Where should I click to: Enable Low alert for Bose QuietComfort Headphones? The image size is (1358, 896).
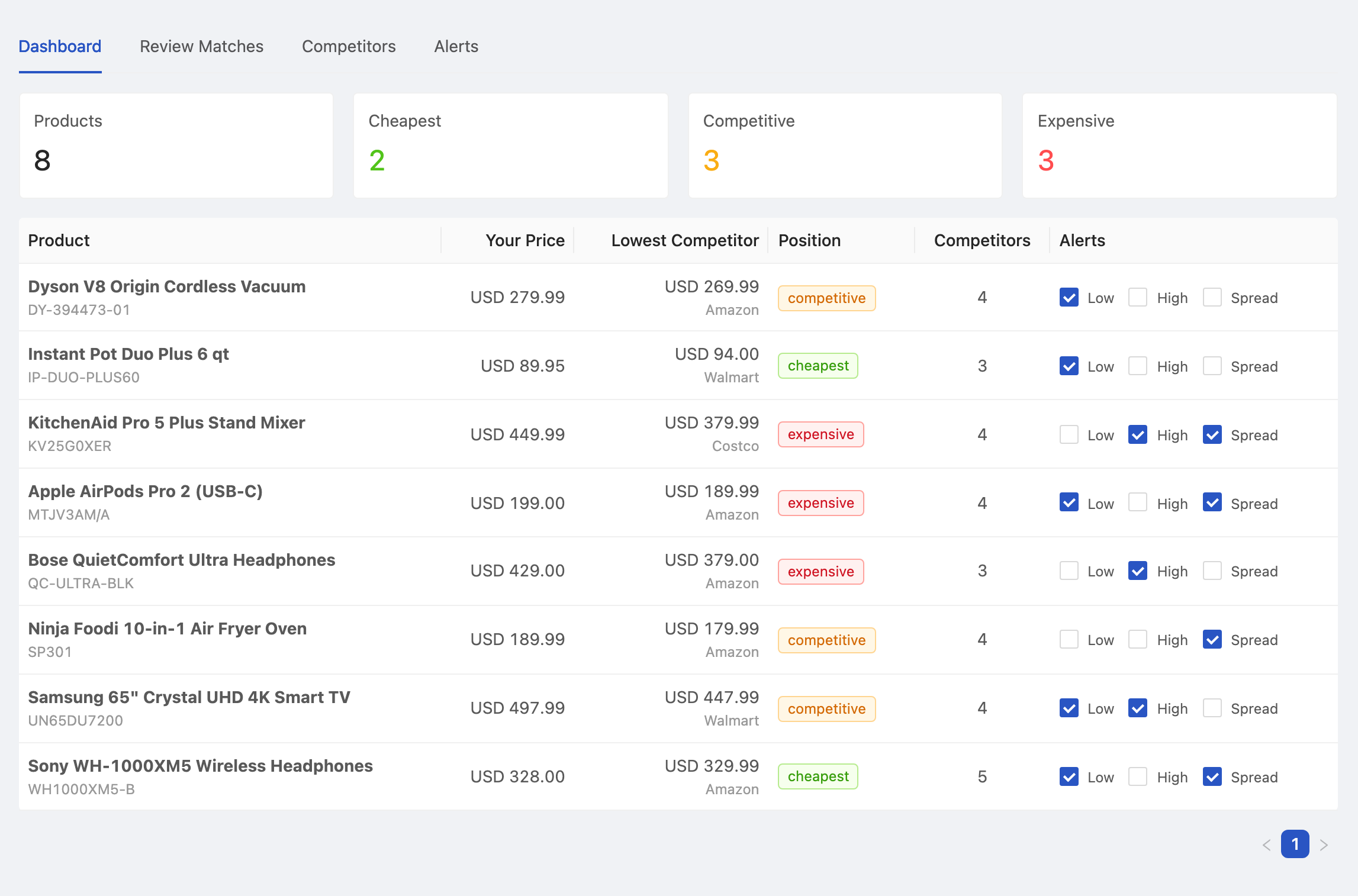click(1069, 571)
